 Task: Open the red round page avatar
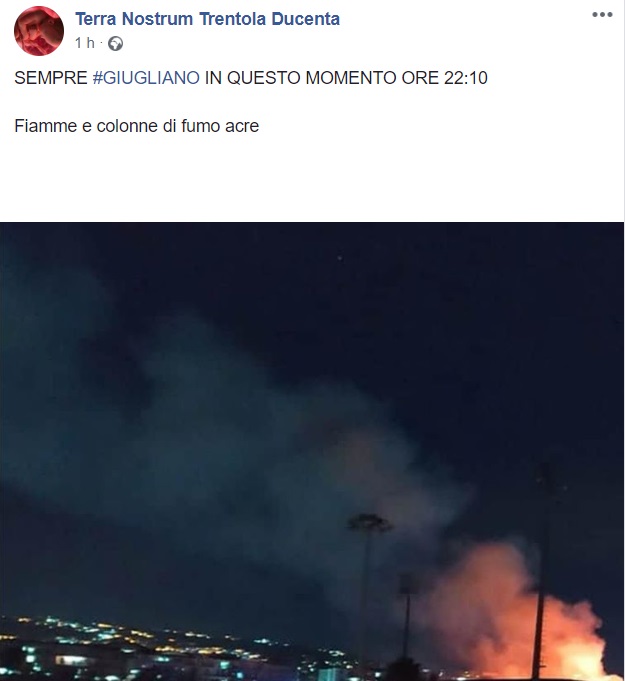coord(39,31)
